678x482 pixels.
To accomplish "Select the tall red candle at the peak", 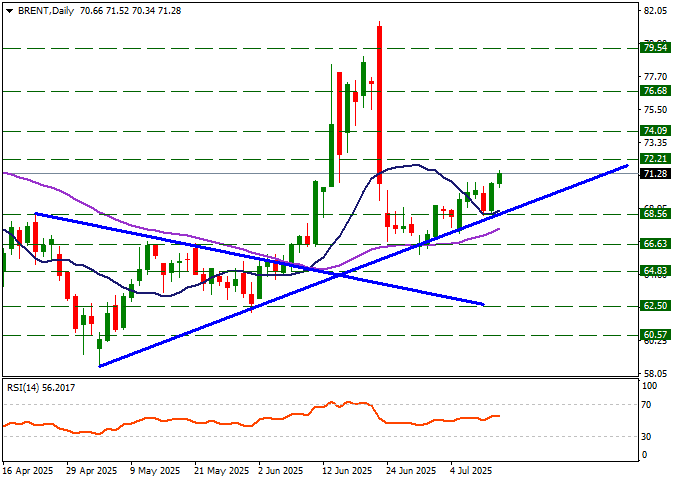I will 380,105.
